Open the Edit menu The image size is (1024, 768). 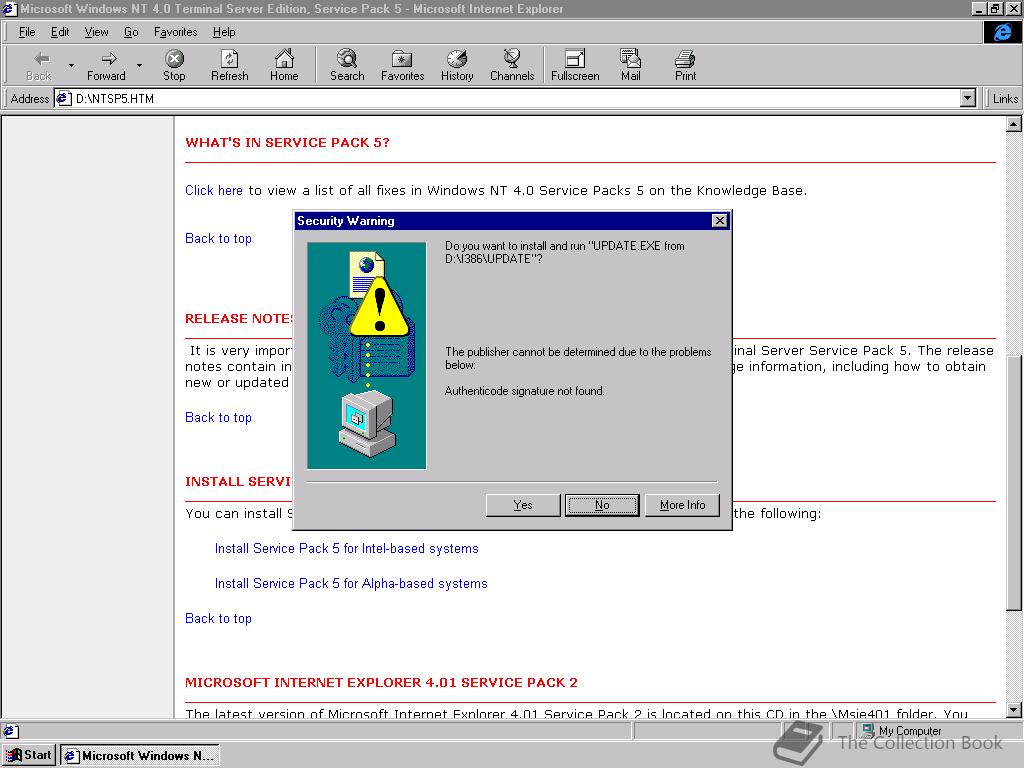(60, 32)
